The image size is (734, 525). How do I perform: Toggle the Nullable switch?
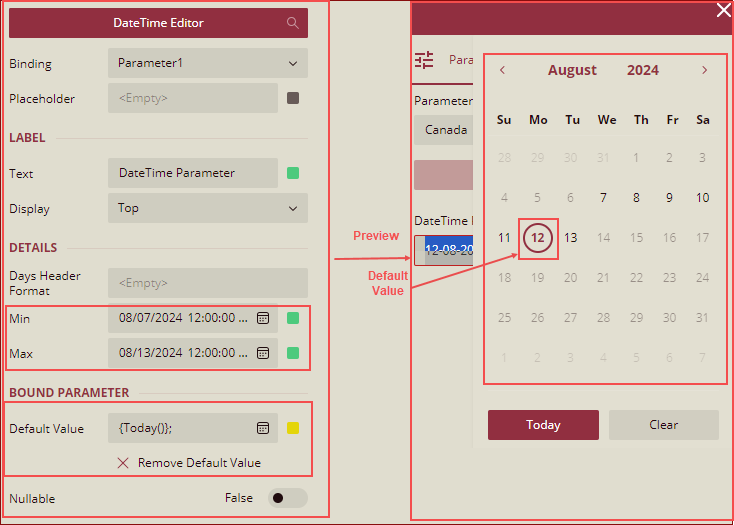click(287, 498)
